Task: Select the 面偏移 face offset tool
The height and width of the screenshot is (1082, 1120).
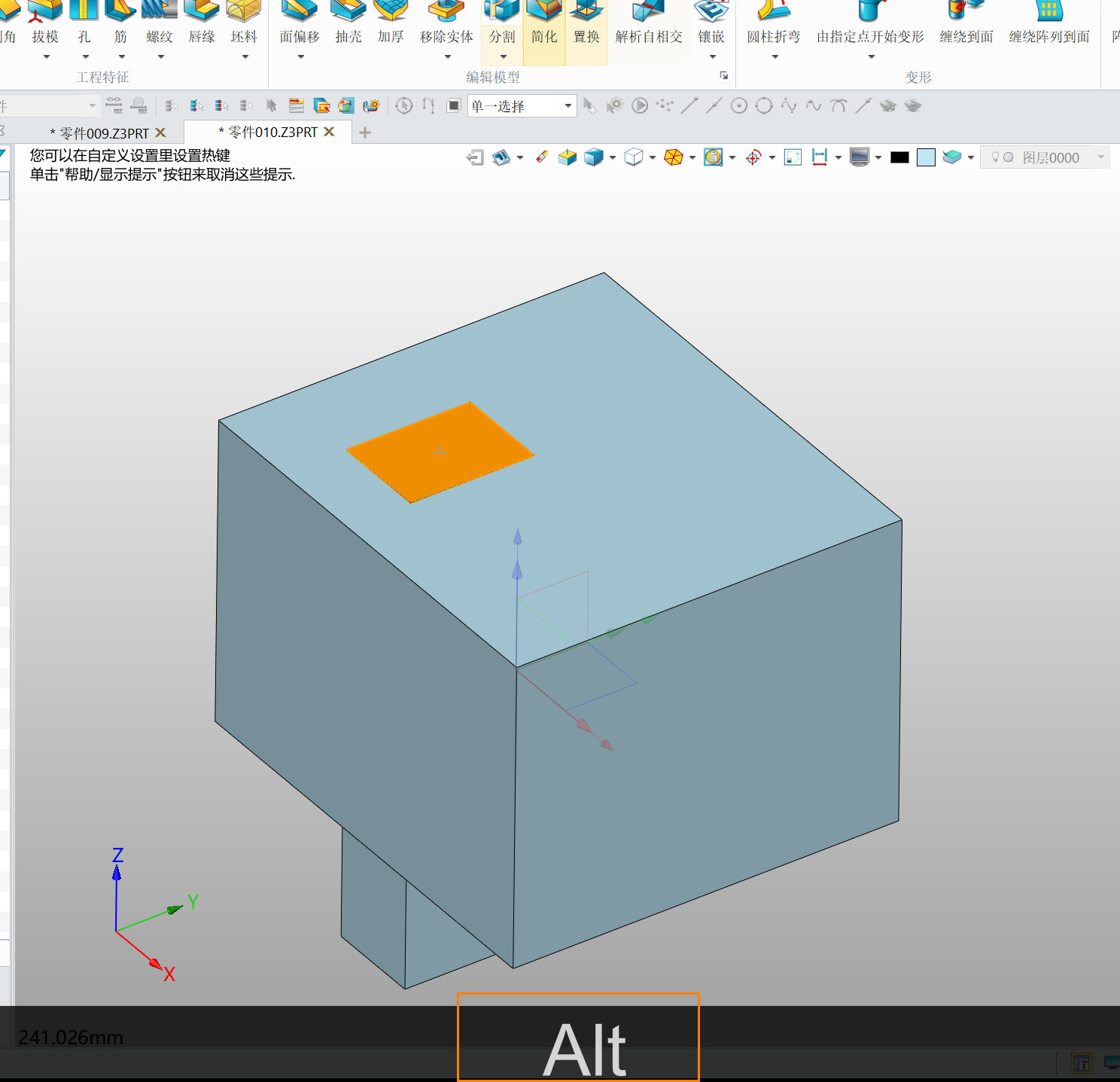Action: pos(300,23)
